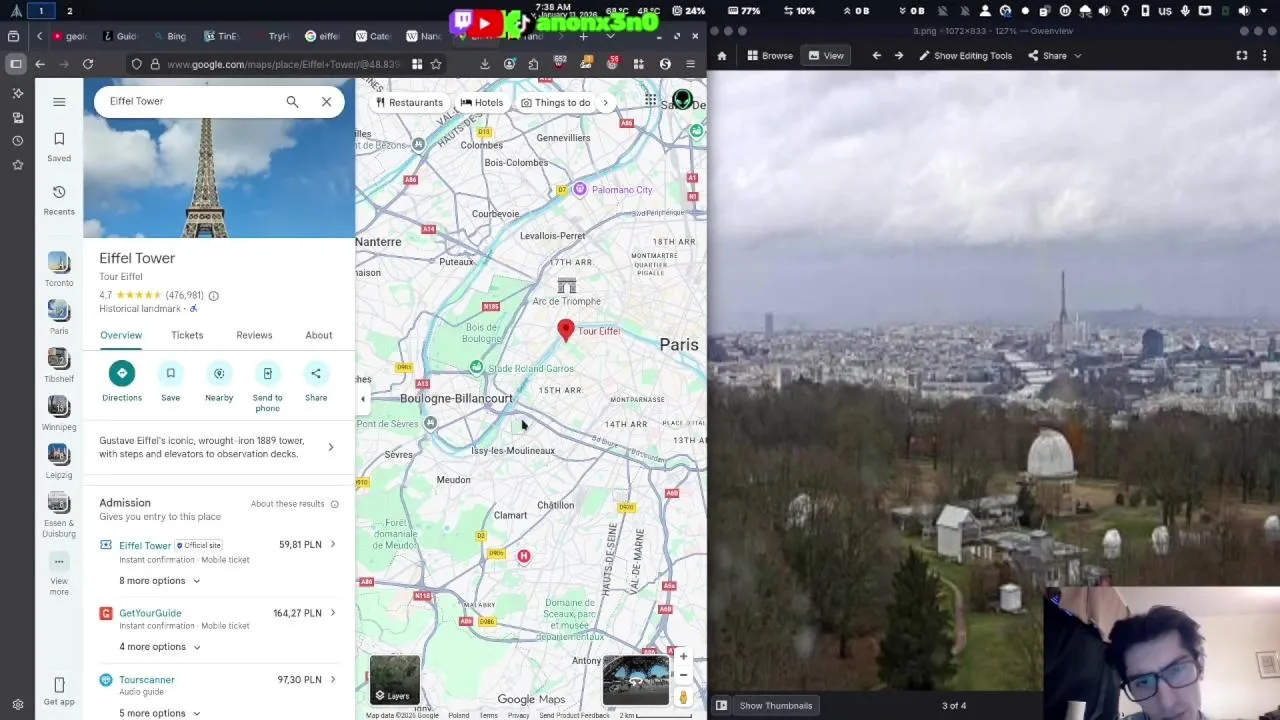The height and width of the screenshot is (720, 1280).
Task: Switch to the About tab
Action: pyautogui.click(x=319, y=335)
